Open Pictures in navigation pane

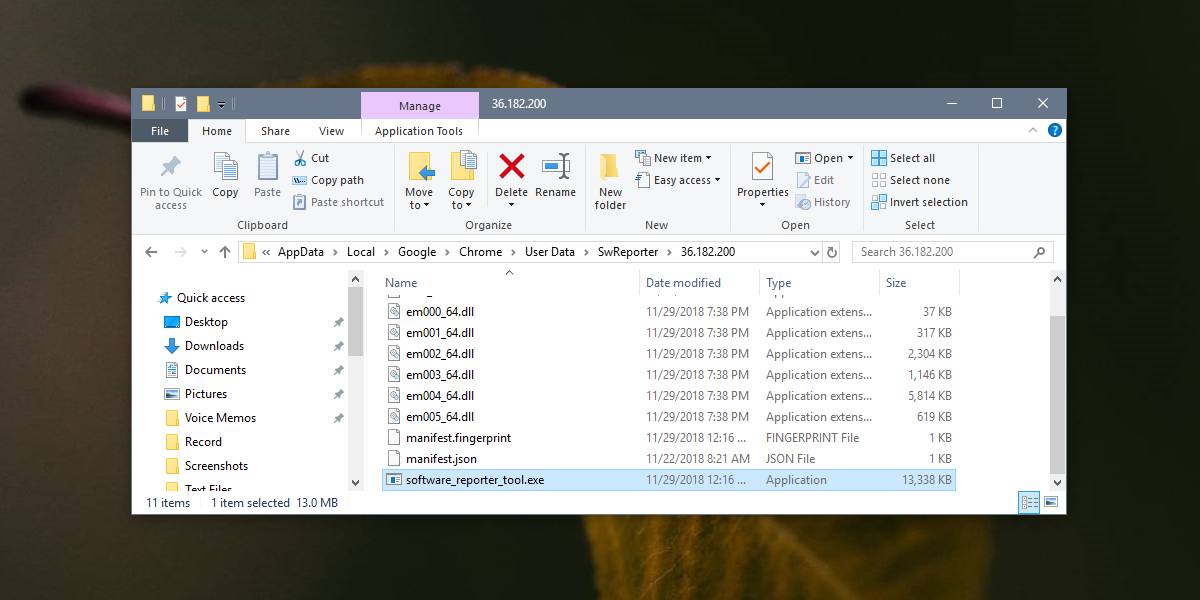206,394
